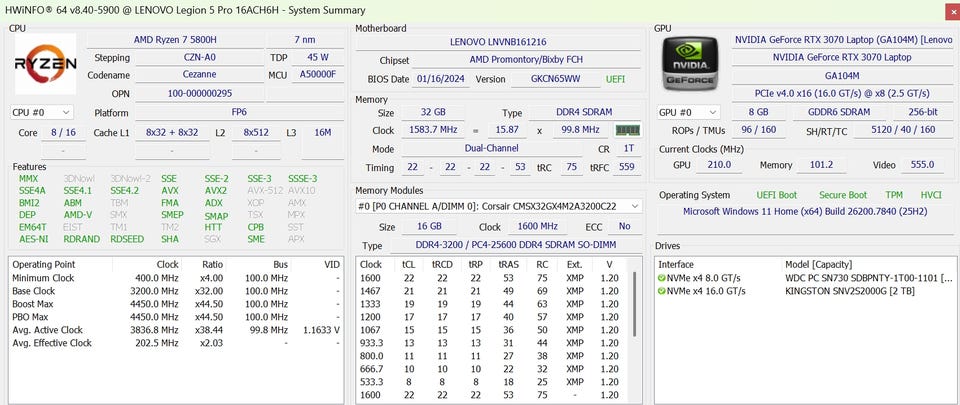The image size is (960, 405).
Task: Click the green status icon for KINGSTON drive
Action: [662, 291]
